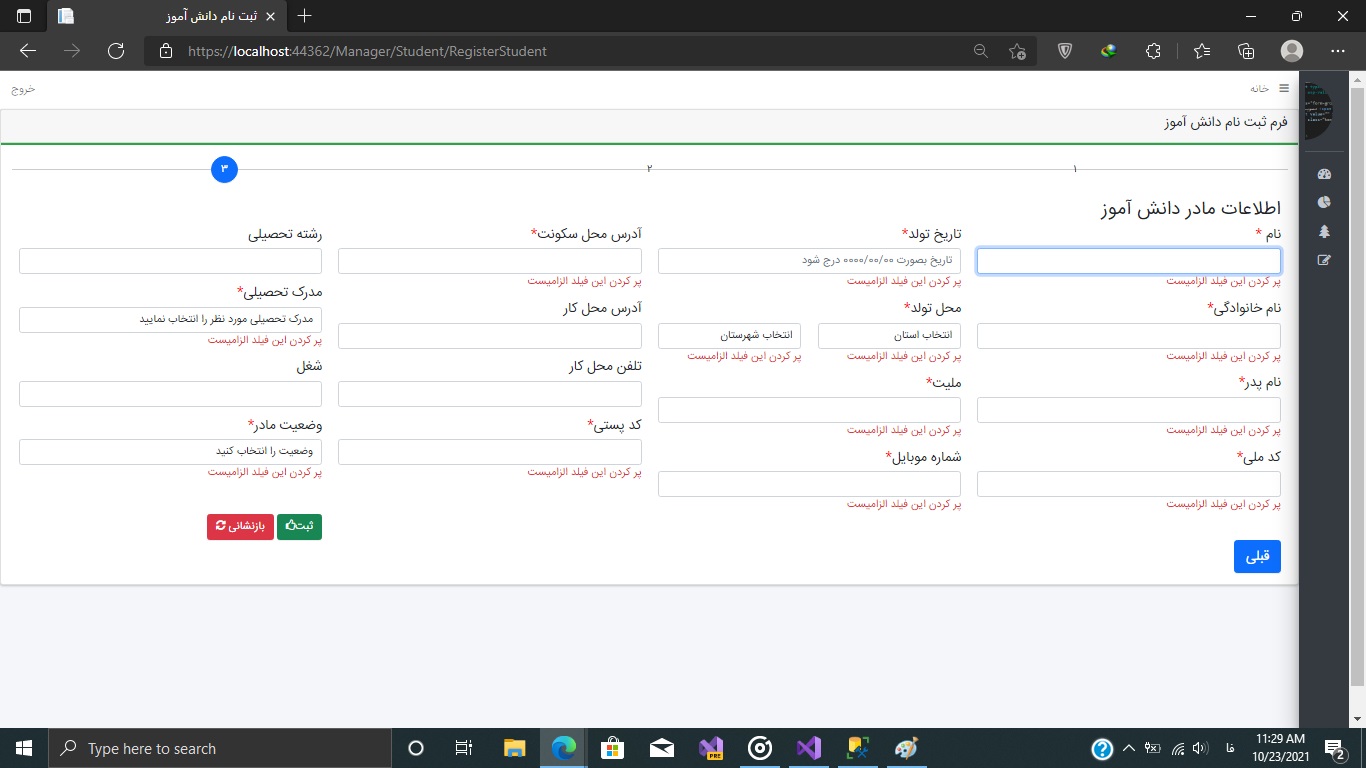Click the رشته تحصیلی field of study input
Screen dimensions: 1366x768
pos(170,261)
